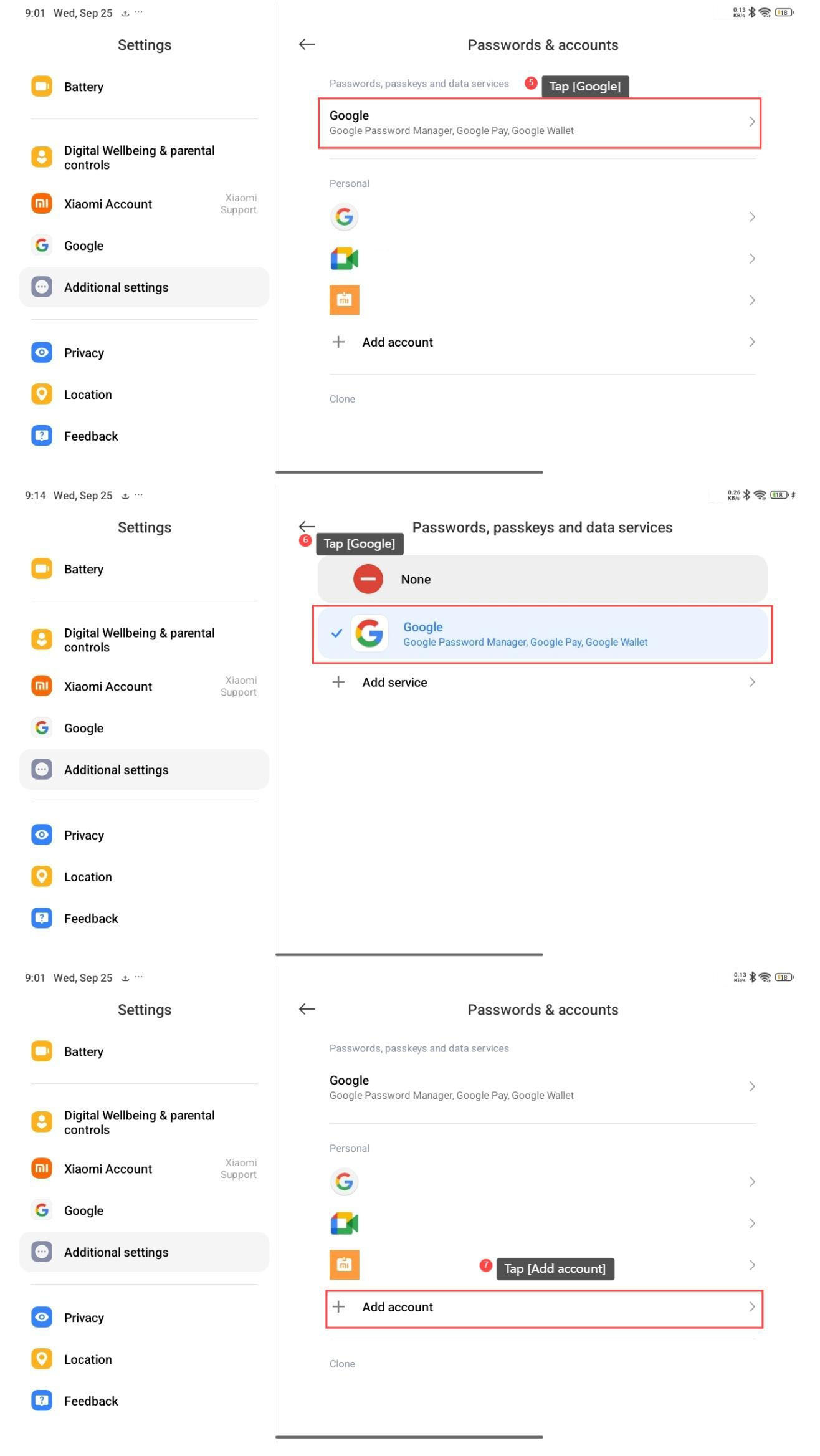Click the plus icon beside Add service
The height and width of the screenshot is (1456, 820).
click(338, 682)
